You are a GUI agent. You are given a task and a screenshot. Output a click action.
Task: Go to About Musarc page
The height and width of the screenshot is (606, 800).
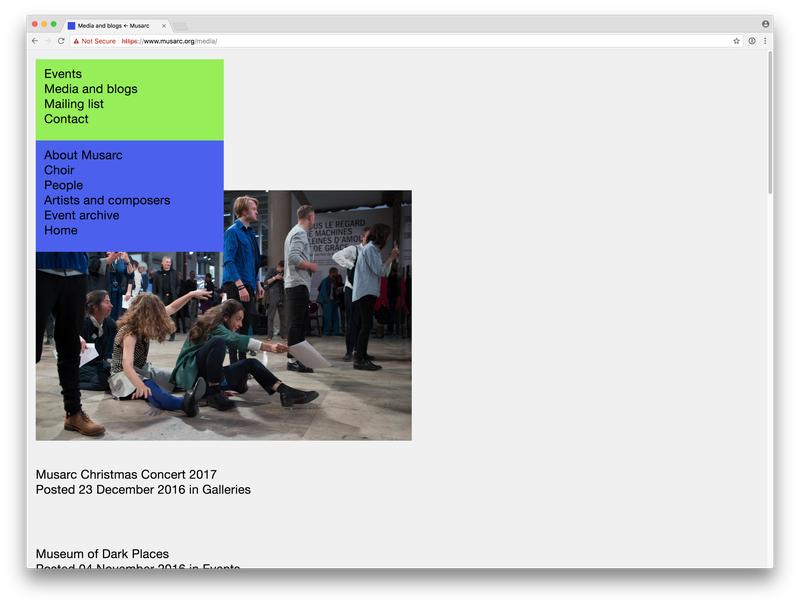tap(83, 155)
